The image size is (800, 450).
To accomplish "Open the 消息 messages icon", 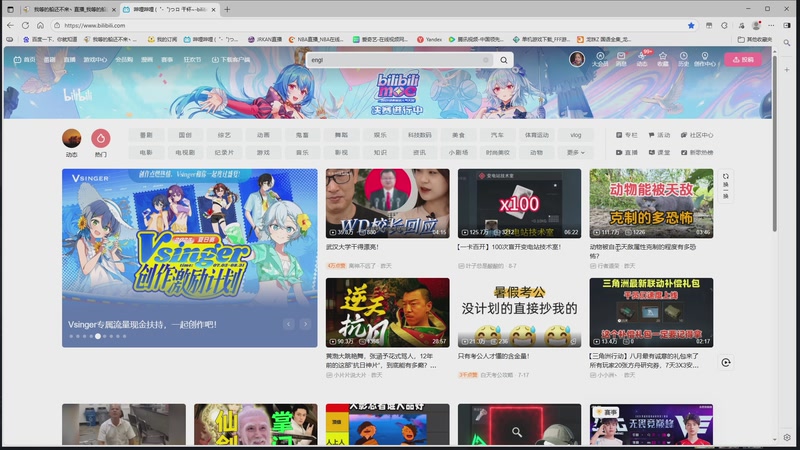I will (621, 59).
